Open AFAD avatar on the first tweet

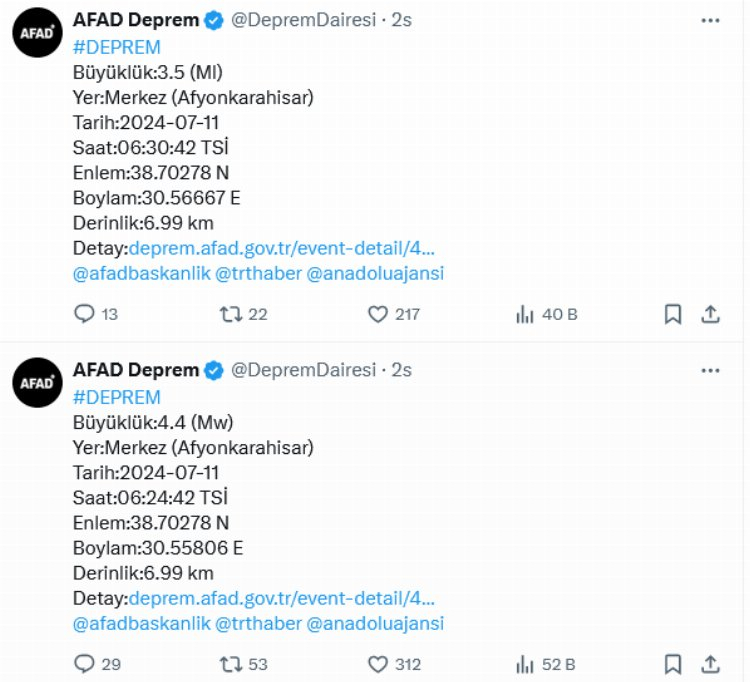[x=38, y=33]
